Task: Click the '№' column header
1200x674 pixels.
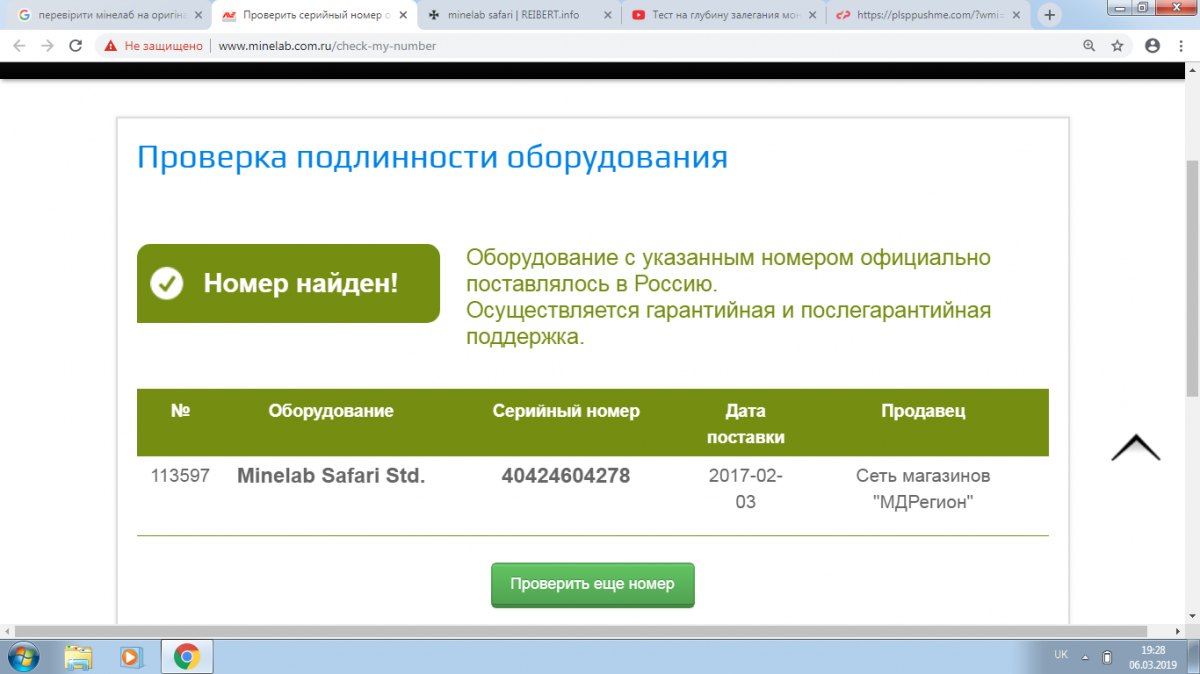Action: 181,411
